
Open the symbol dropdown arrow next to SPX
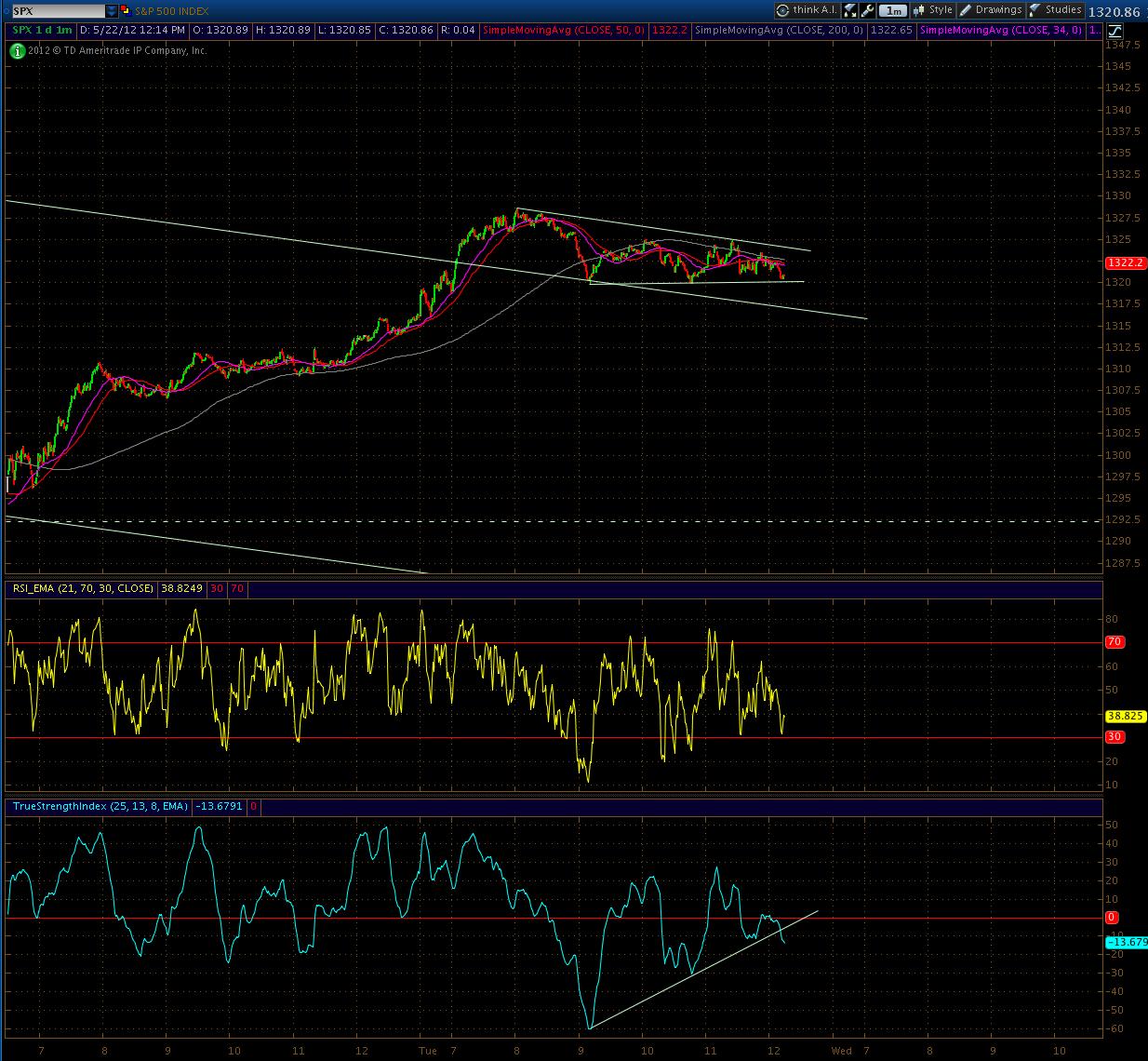click(x=113, y=11)
